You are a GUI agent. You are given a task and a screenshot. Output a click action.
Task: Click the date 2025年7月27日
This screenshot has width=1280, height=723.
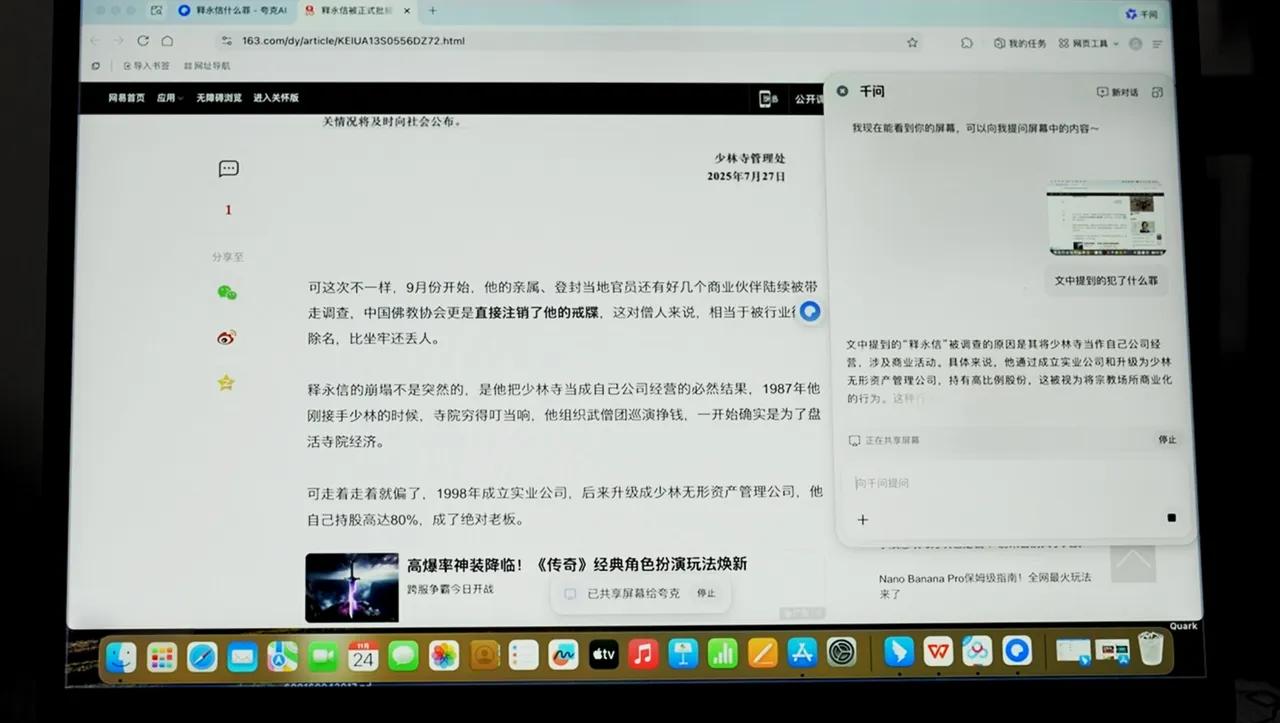[746, 176]
